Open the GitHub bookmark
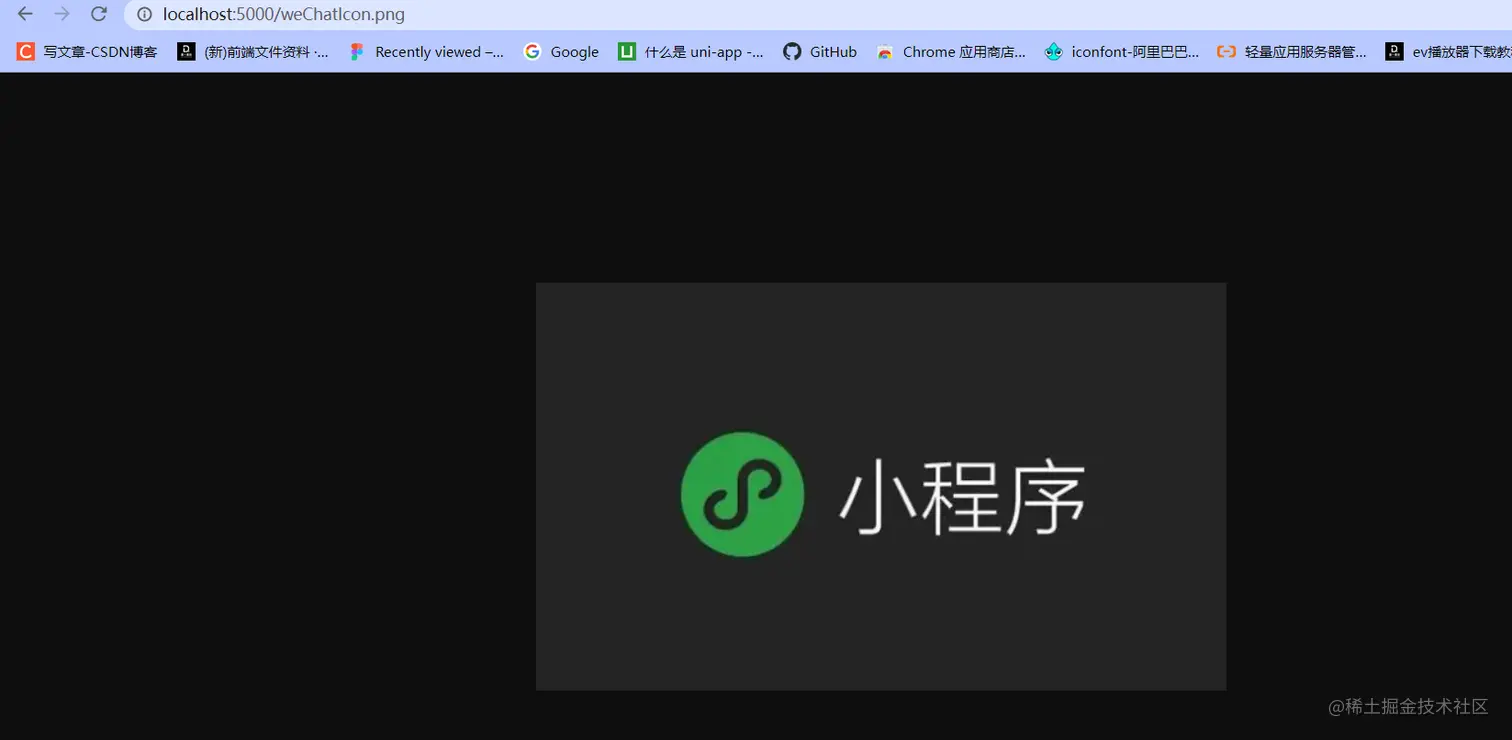 pos(820,52)
